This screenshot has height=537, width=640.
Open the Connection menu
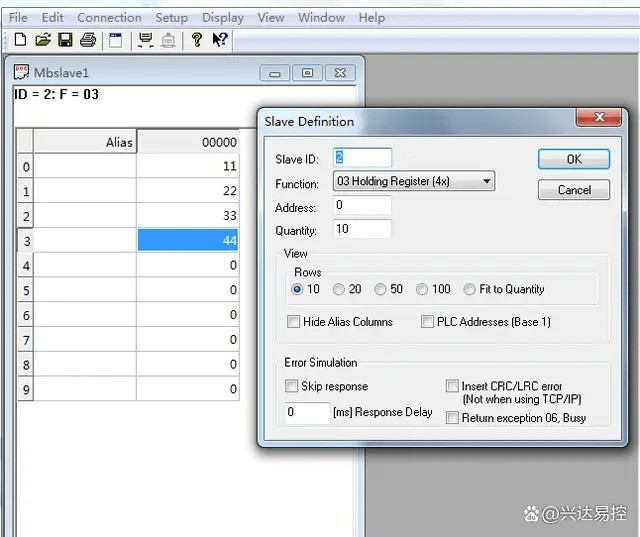109,18
